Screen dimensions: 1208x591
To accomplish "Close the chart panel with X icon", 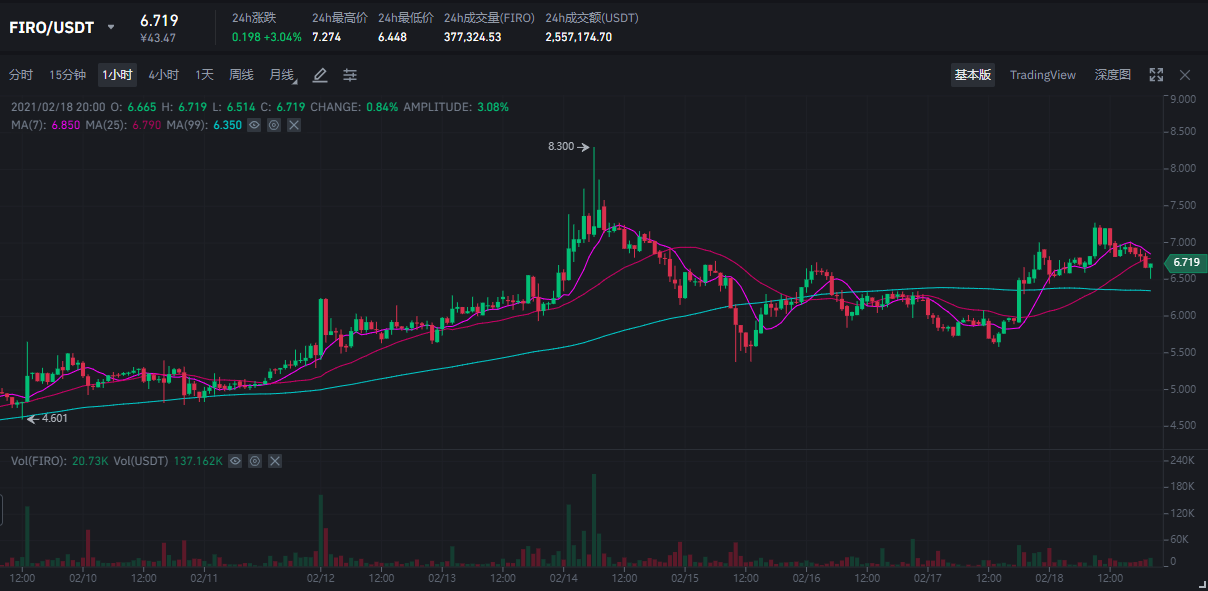I will point(1185,75).
